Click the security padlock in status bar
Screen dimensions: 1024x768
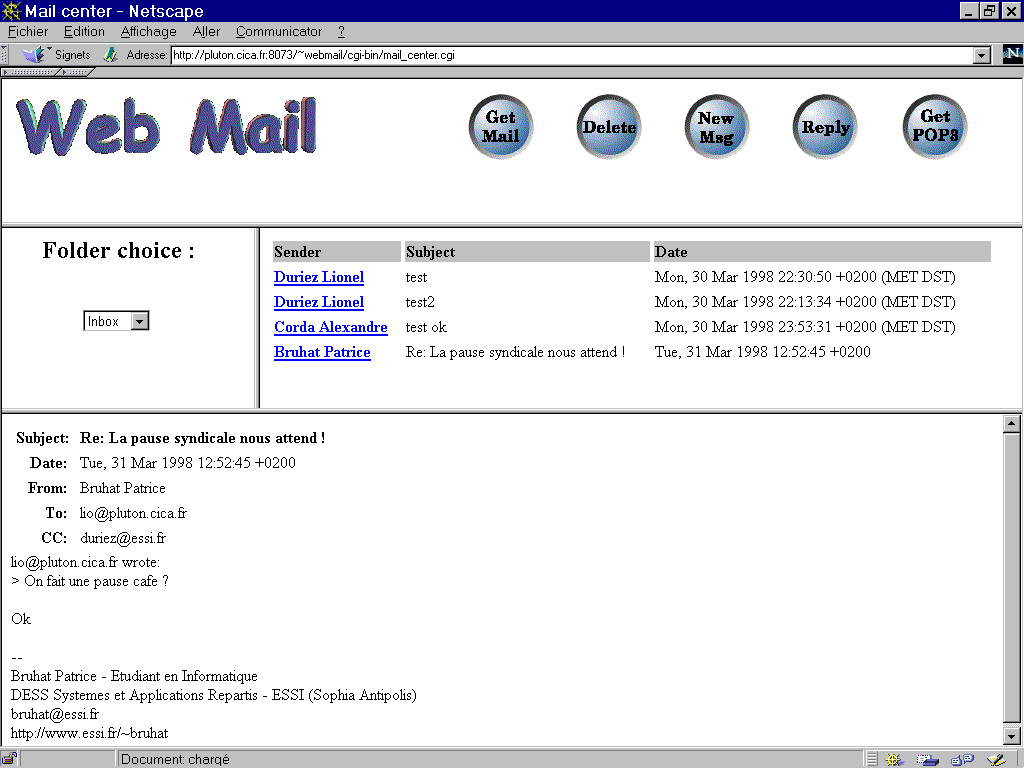tap(9, 759)
